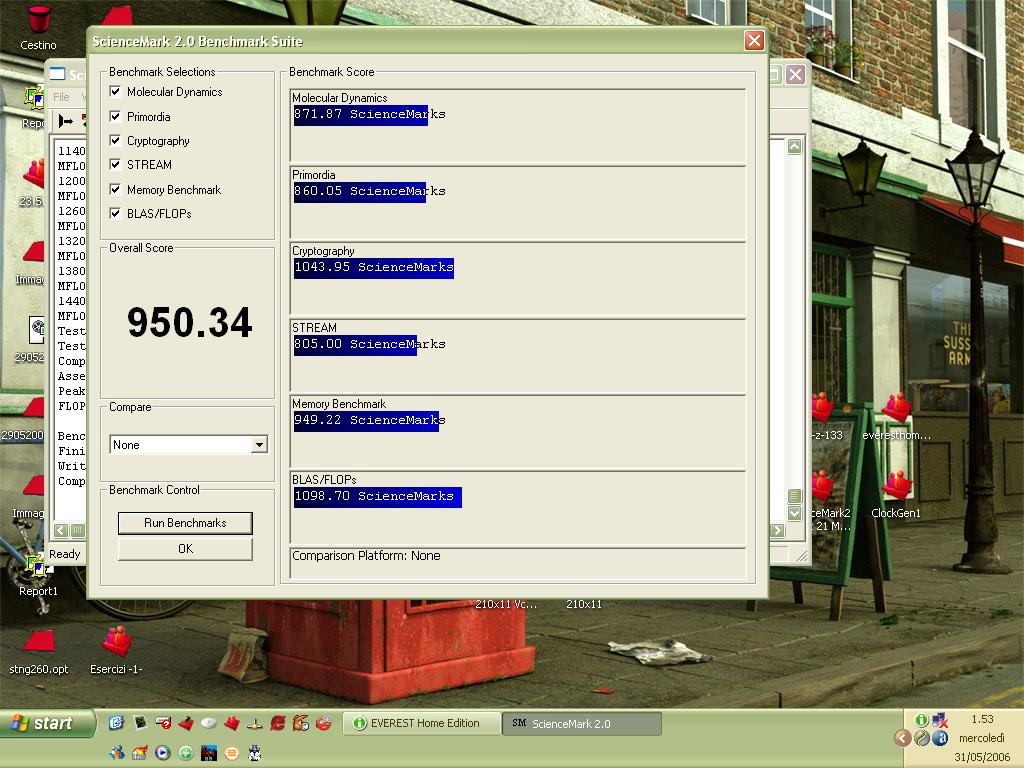Select the Cestino recycle bin desktop icon
1024x768 pixels.
[38, 29]
